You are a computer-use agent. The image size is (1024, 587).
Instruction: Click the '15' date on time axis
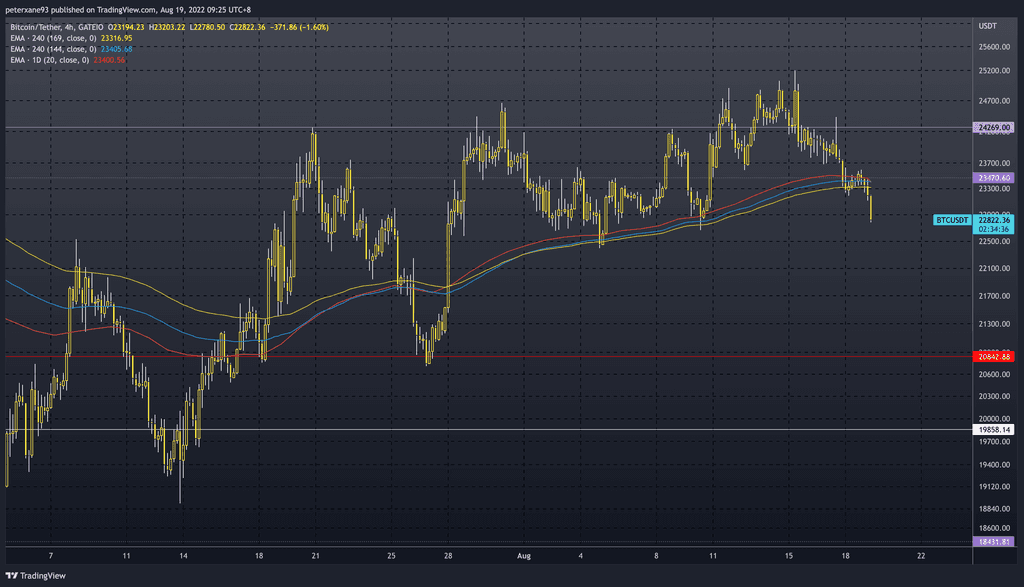click(789, 556)
